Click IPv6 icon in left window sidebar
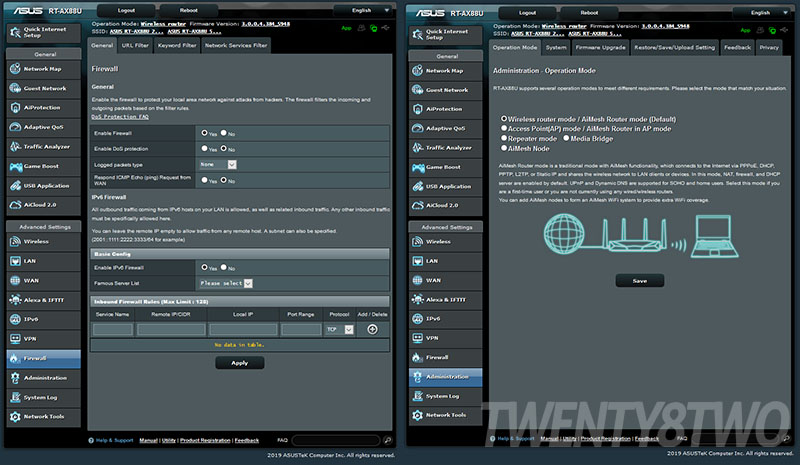This screenshot has height=465, width=800. click(15, 319)
